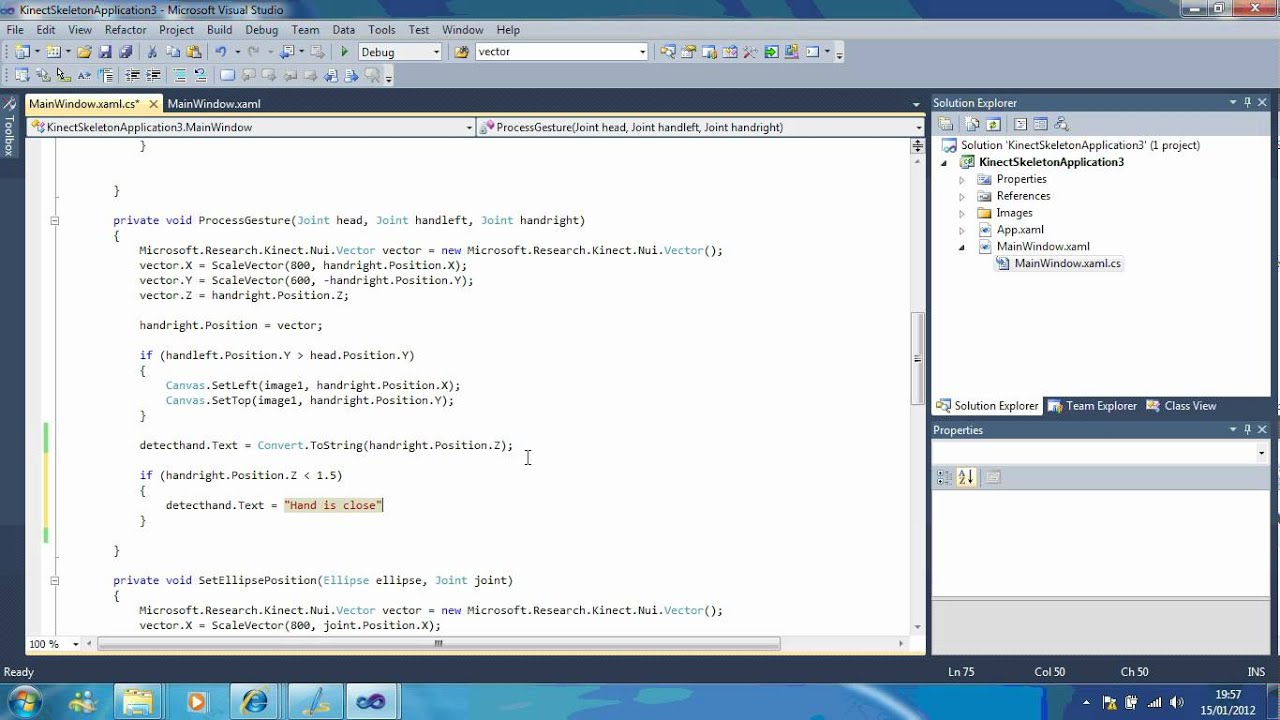Screen dimensions: 1280x720
Task: Start debugging with the green play icon
Action: point(344,52)
